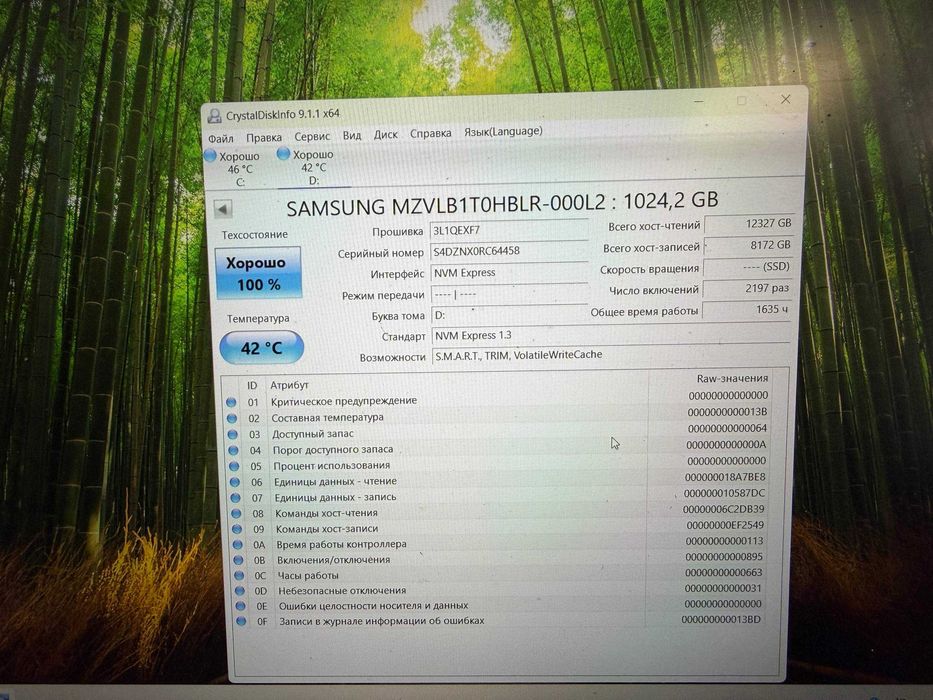The height and width of the screenshot is (700, 933).
Task: Open the Язык(Language) menu
Action: pyautogui.click(x=503, y=132)
